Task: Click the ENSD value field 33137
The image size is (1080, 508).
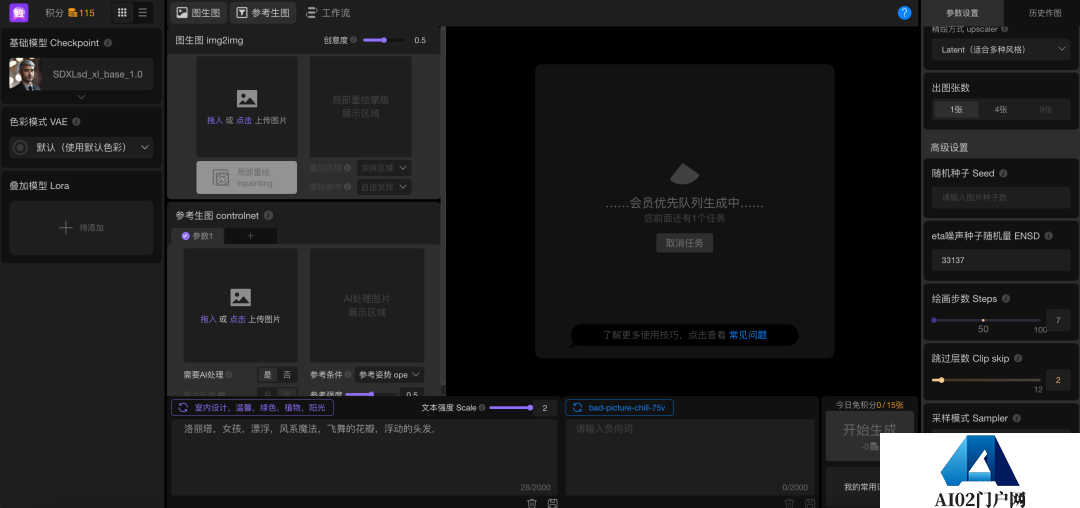Action: [x=1001, y=260]
